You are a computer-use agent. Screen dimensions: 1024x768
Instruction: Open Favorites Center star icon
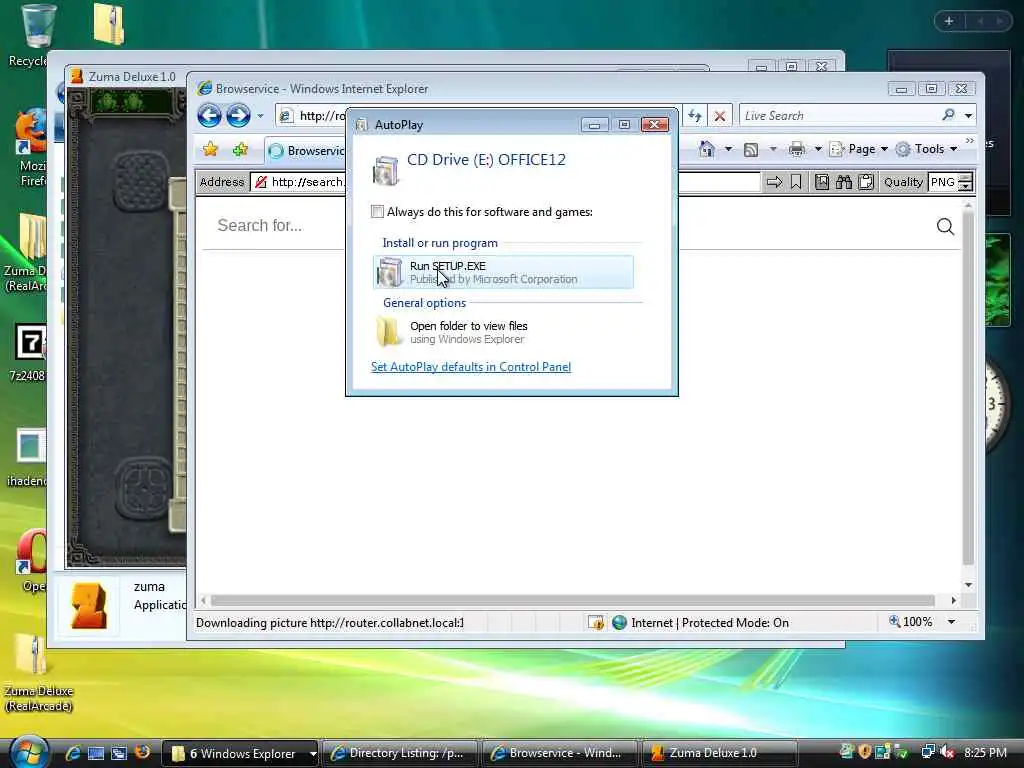click(210, 150)
